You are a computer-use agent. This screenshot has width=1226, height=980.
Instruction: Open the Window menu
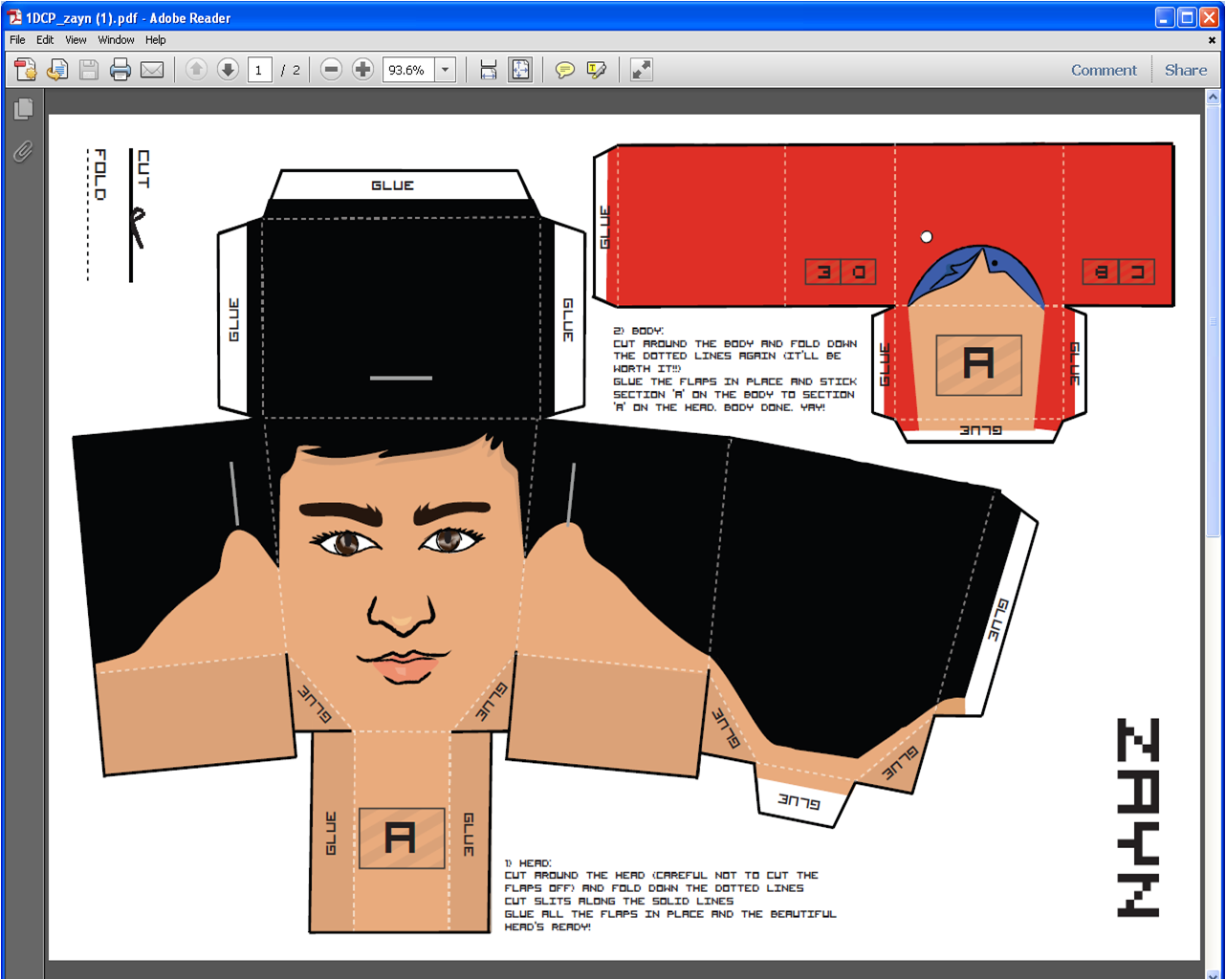(x=116, y=40)
